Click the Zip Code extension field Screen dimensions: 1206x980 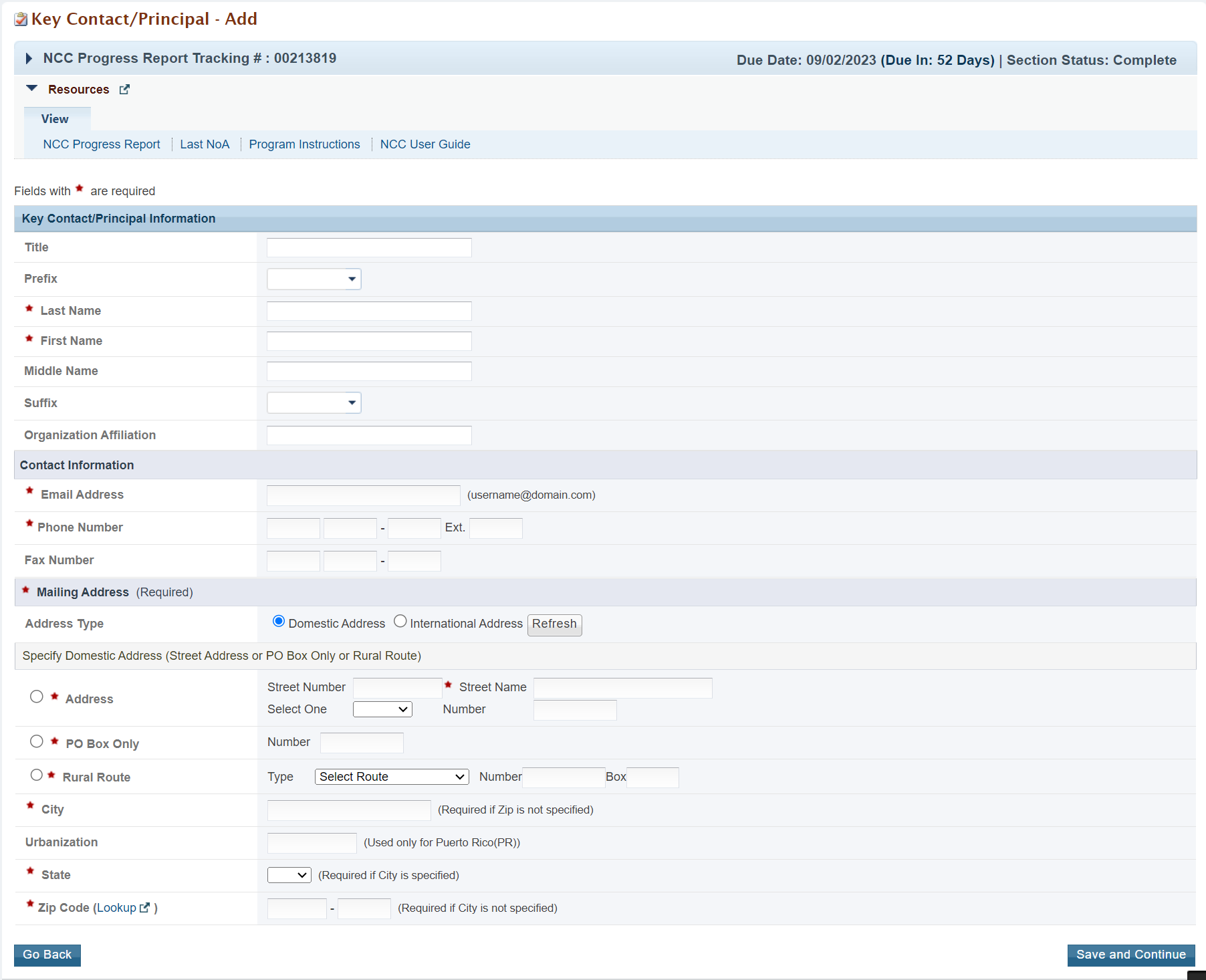[364, 908]
